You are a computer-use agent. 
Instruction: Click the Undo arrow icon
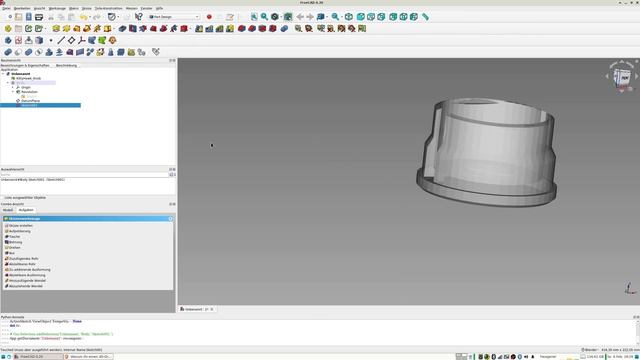point(83,17)
